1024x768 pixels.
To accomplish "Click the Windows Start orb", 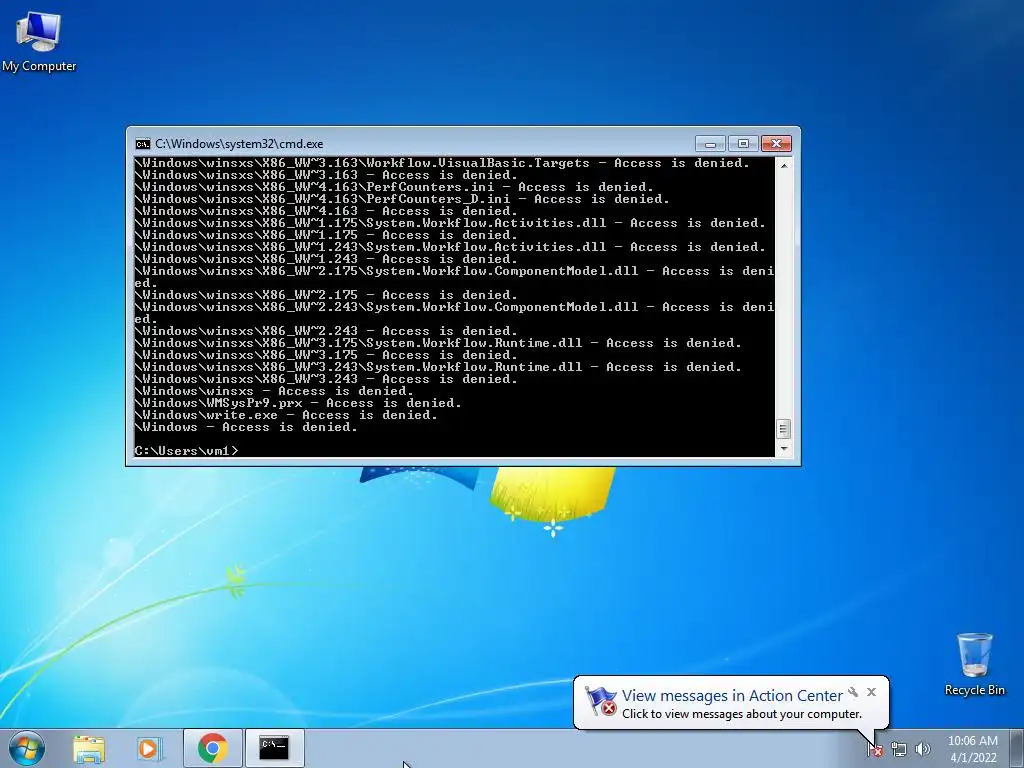I will point(27,748).
